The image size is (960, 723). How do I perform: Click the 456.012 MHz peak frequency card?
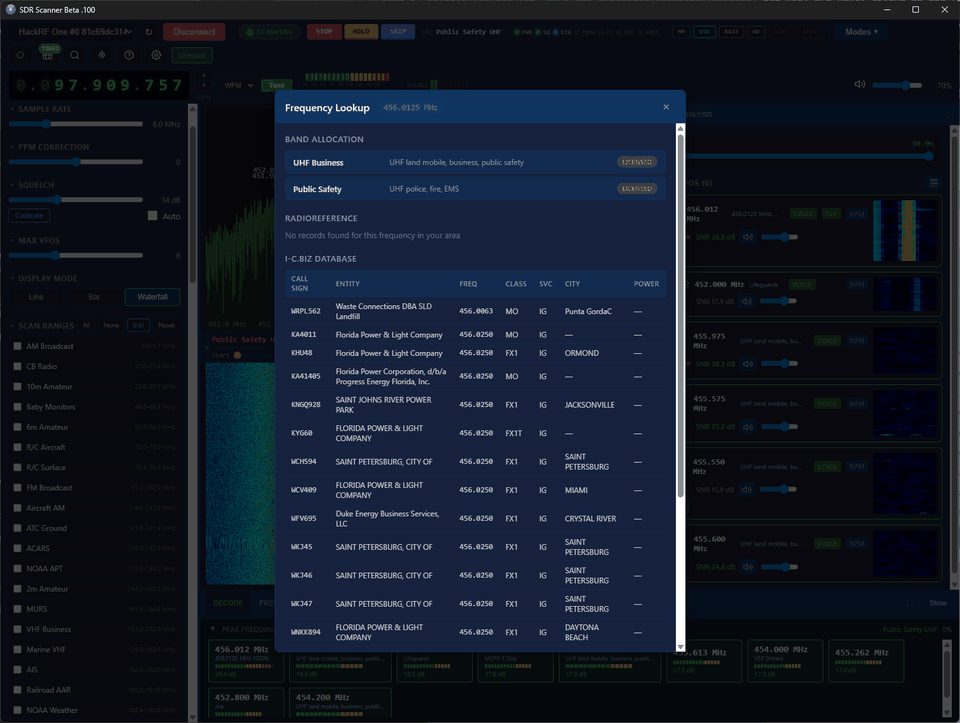(244, 661)
